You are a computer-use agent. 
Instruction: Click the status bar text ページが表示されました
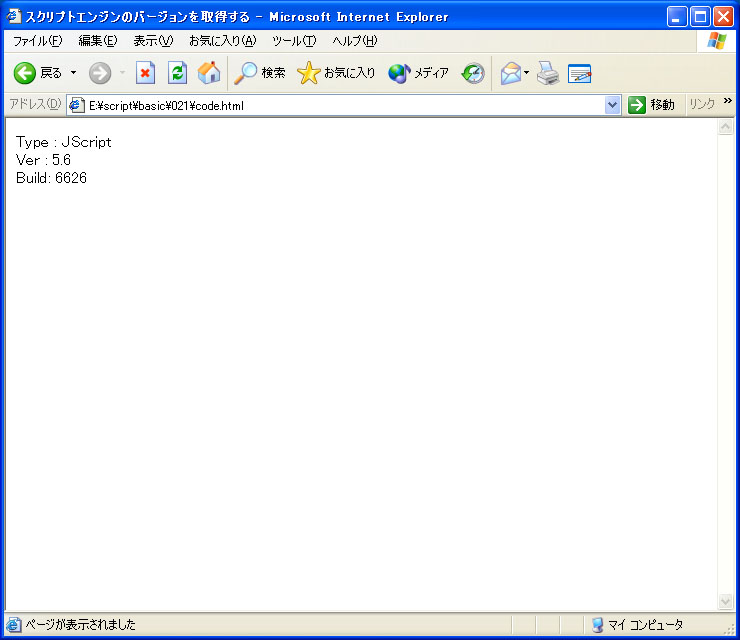80,625
